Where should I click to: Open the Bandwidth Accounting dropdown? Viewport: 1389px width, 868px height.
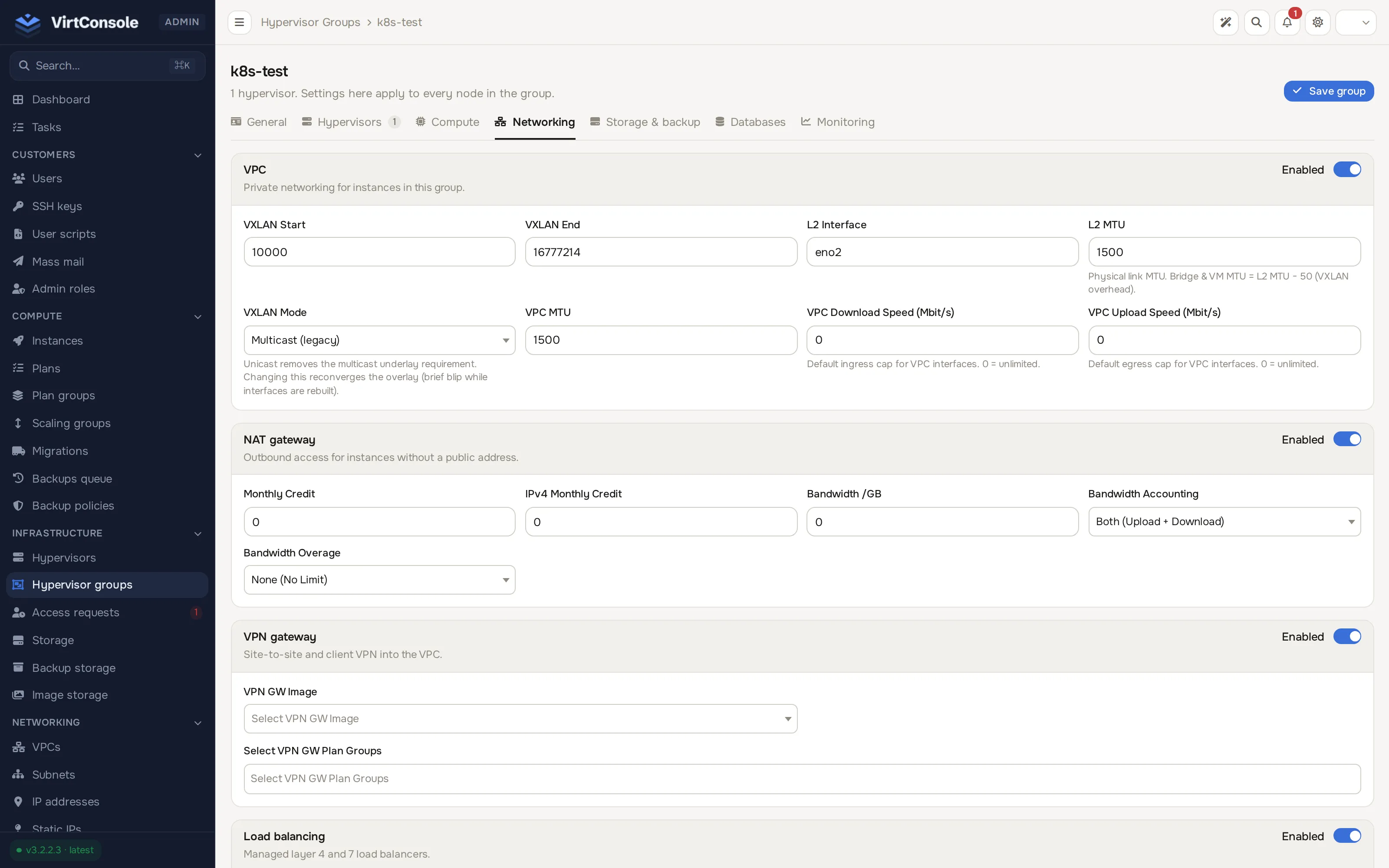(x=1224, y=521)
